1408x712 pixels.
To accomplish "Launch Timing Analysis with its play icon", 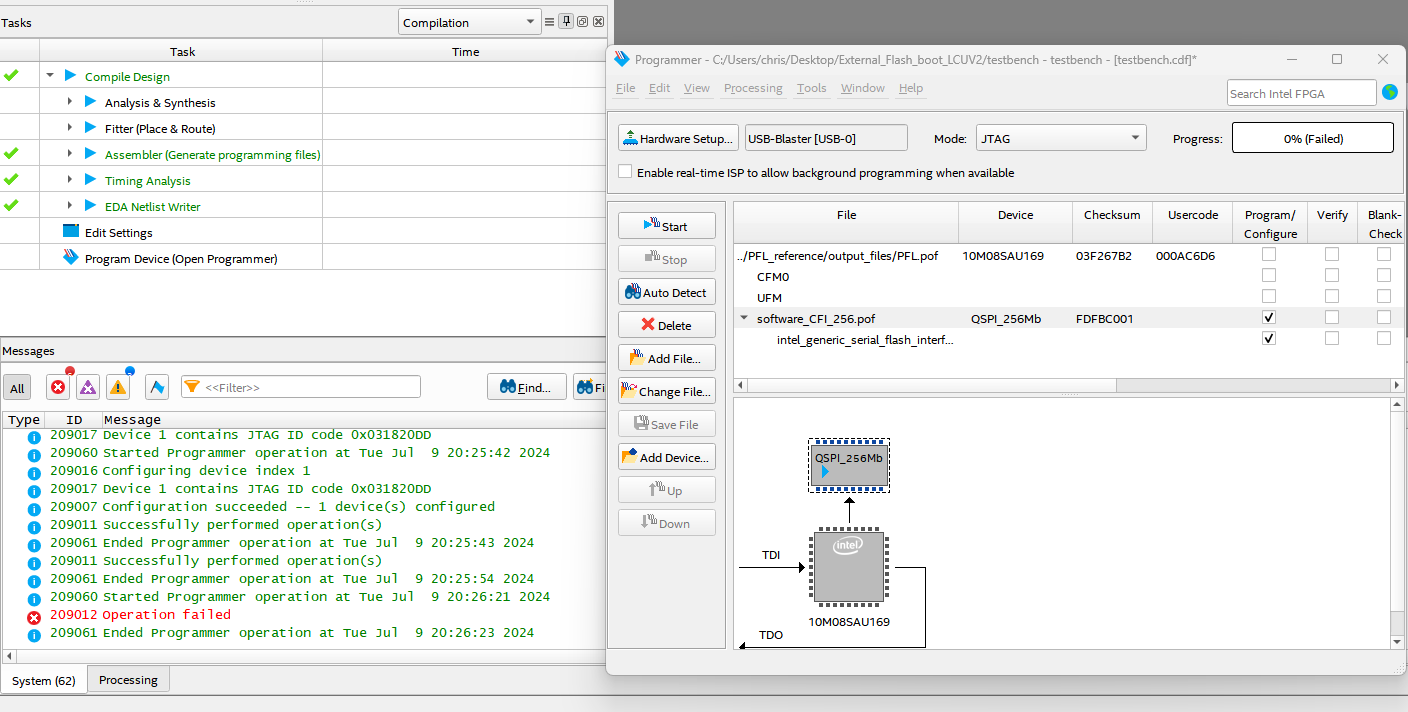I will [90, 180].
